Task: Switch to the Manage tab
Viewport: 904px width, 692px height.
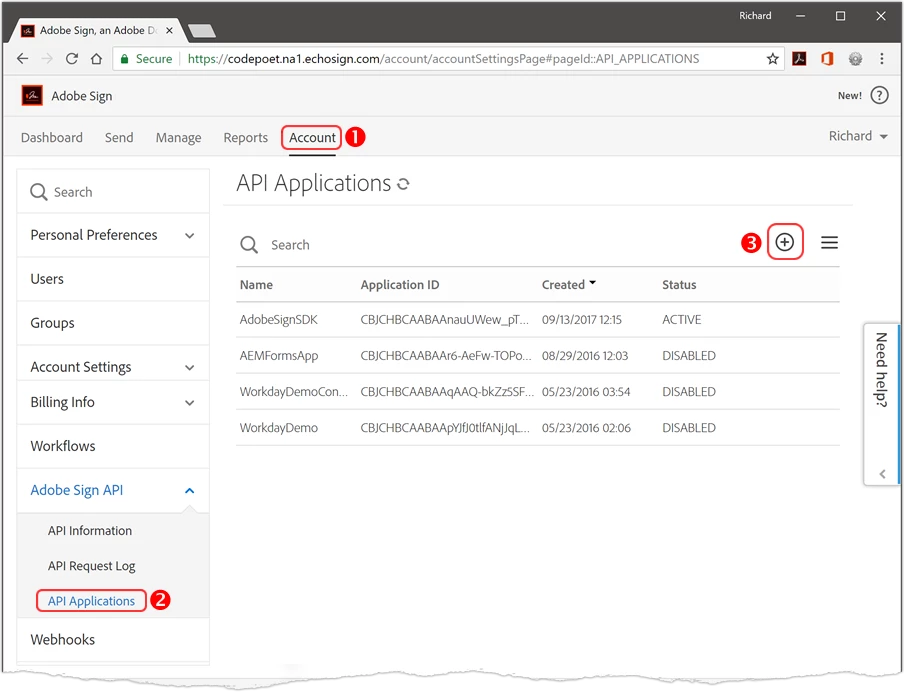Action: pos(179,138)
